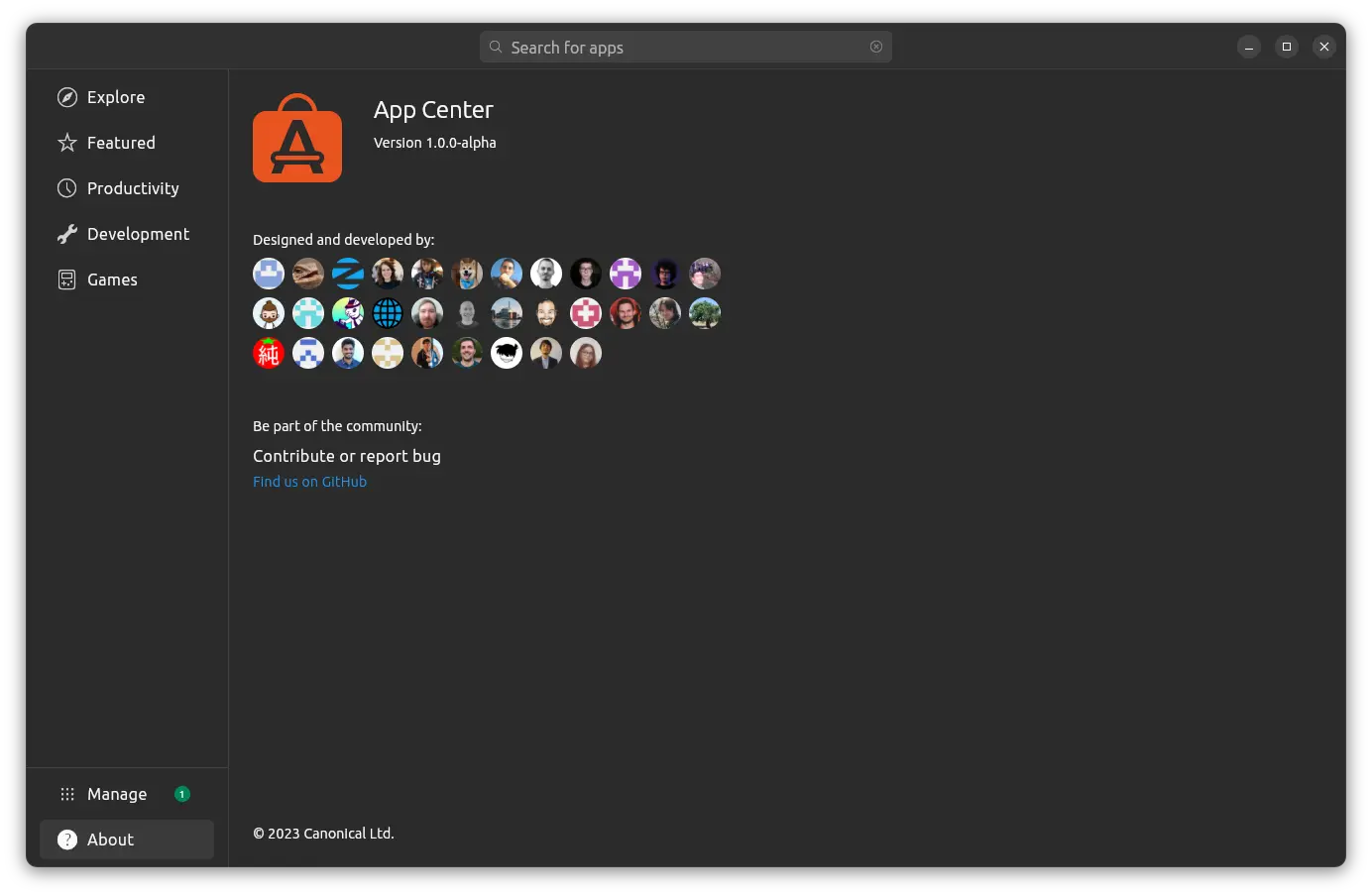Maximize the App Center window
This screenshot has width=1372, height=896.
coord(1287,47)
